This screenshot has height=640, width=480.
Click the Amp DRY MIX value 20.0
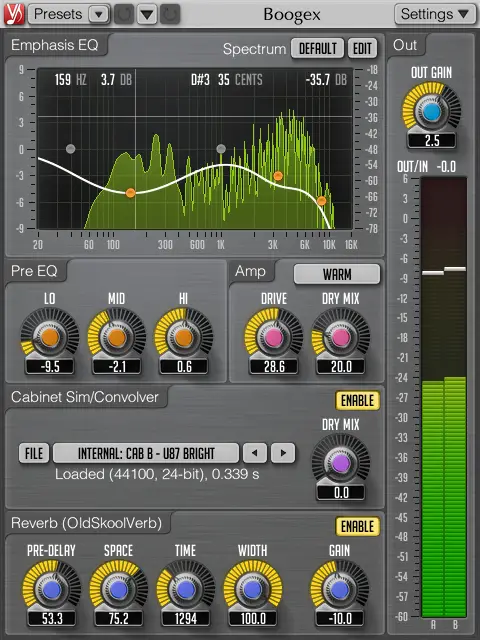coord(341,367)
